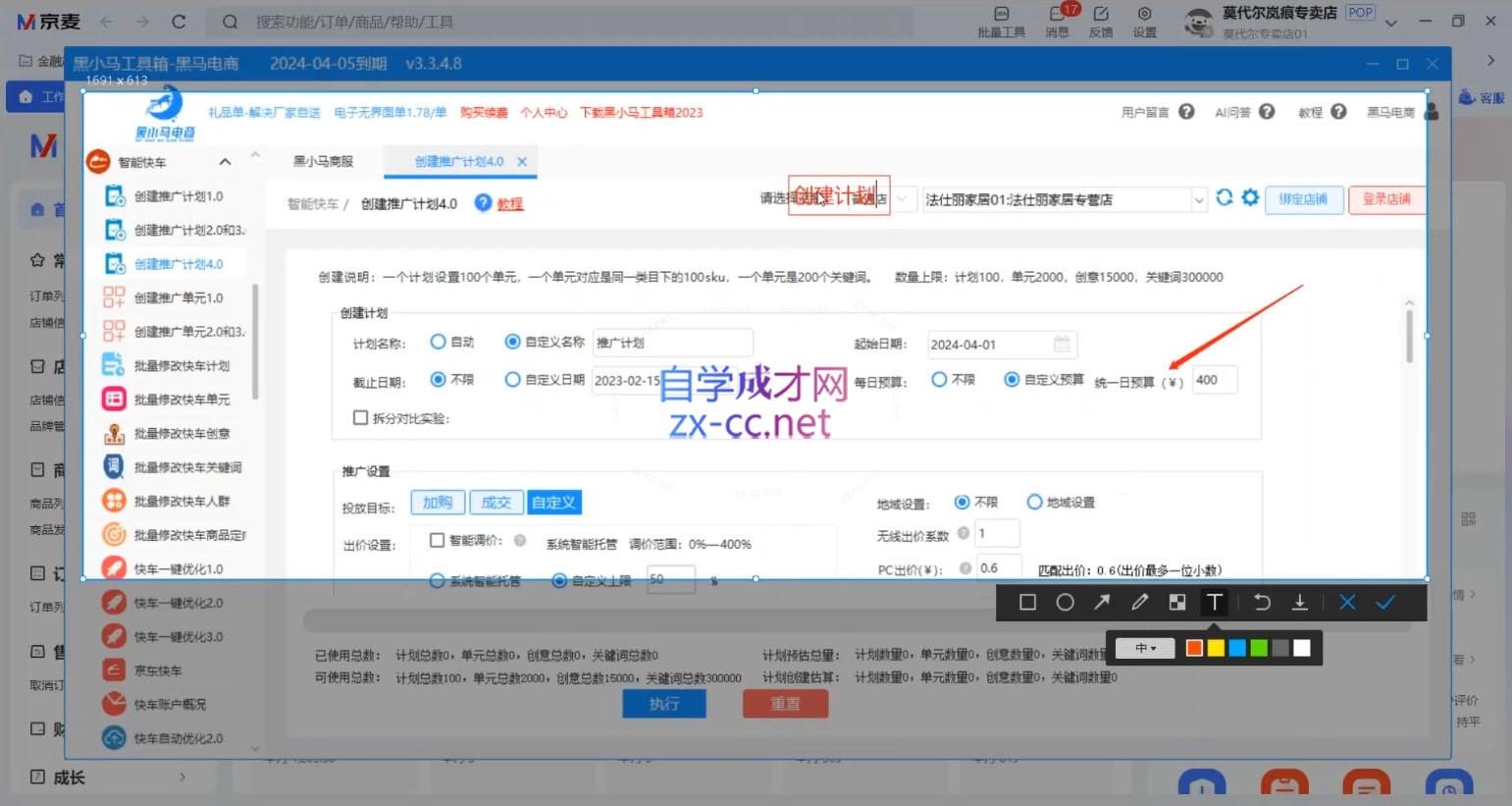
Task: Click the 快车一键优化1.0 sidebar icon
Action: pyautogui.click(x=114, y=568)
